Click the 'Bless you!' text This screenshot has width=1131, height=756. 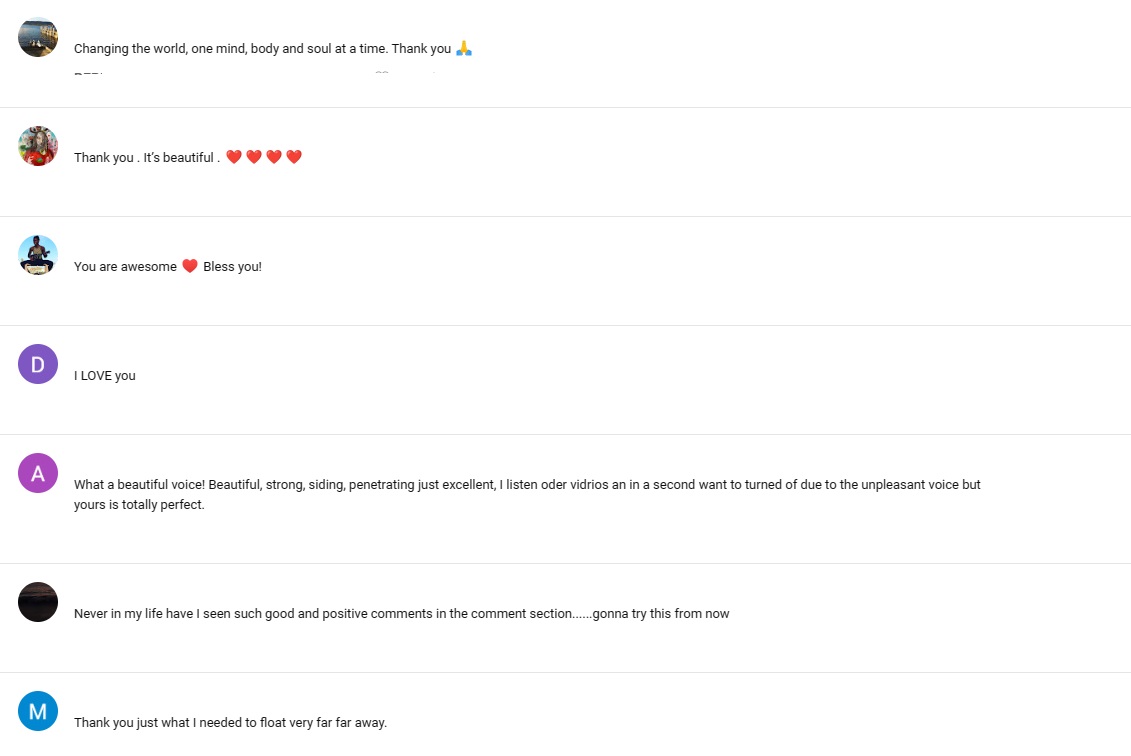click(232, 266)
